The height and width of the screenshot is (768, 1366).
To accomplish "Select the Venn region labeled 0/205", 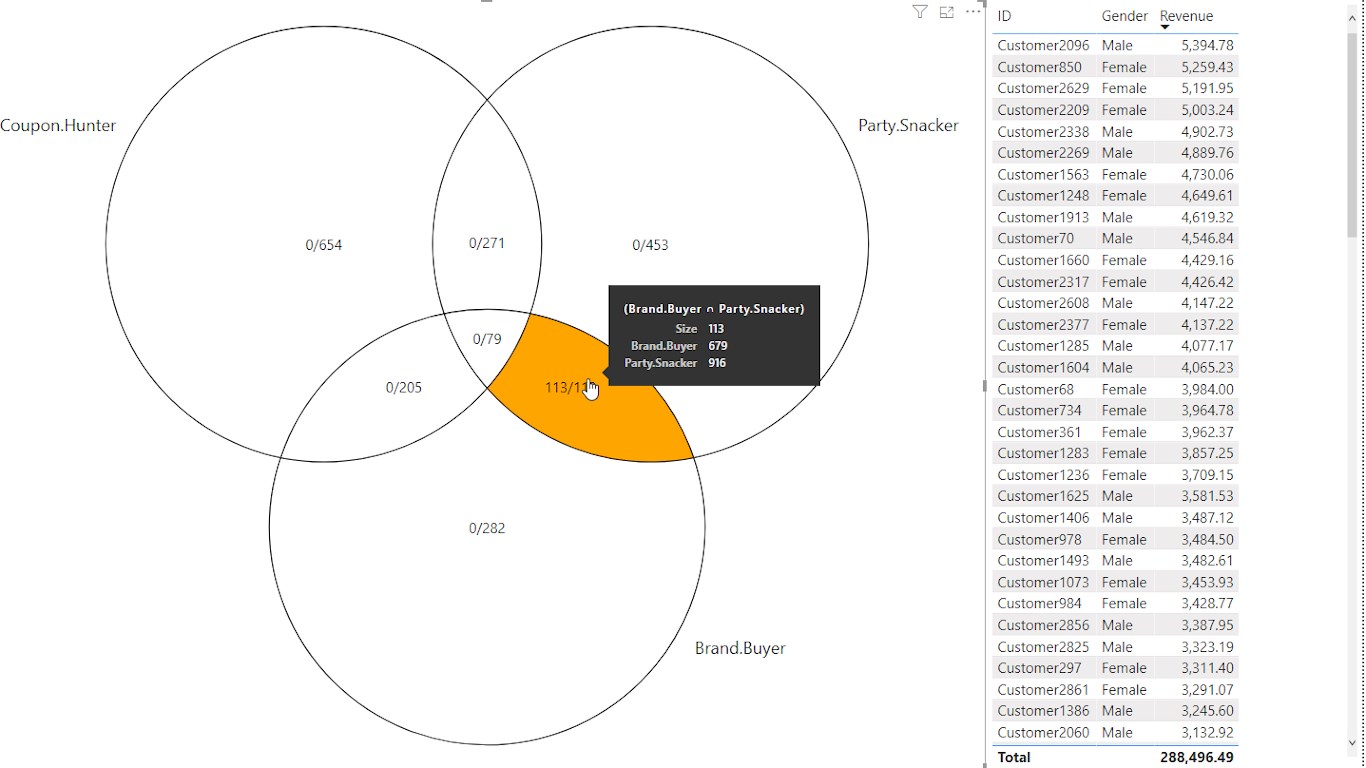I will pos(404,387).
